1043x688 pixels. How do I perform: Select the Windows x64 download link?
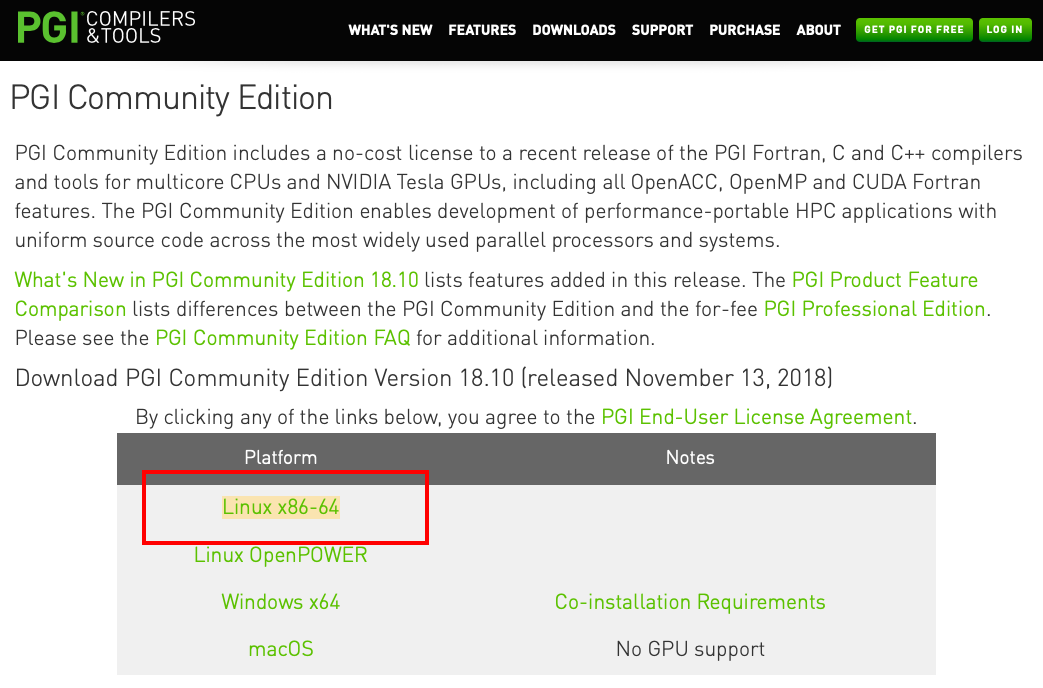pos(281,602)
